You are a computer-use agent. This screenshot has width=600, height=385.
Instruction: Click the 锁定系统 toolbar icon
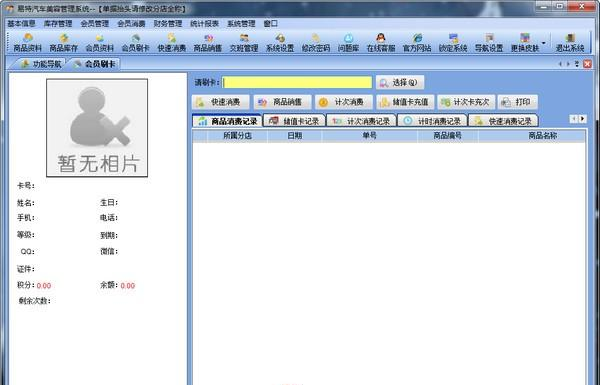(453, 42)
